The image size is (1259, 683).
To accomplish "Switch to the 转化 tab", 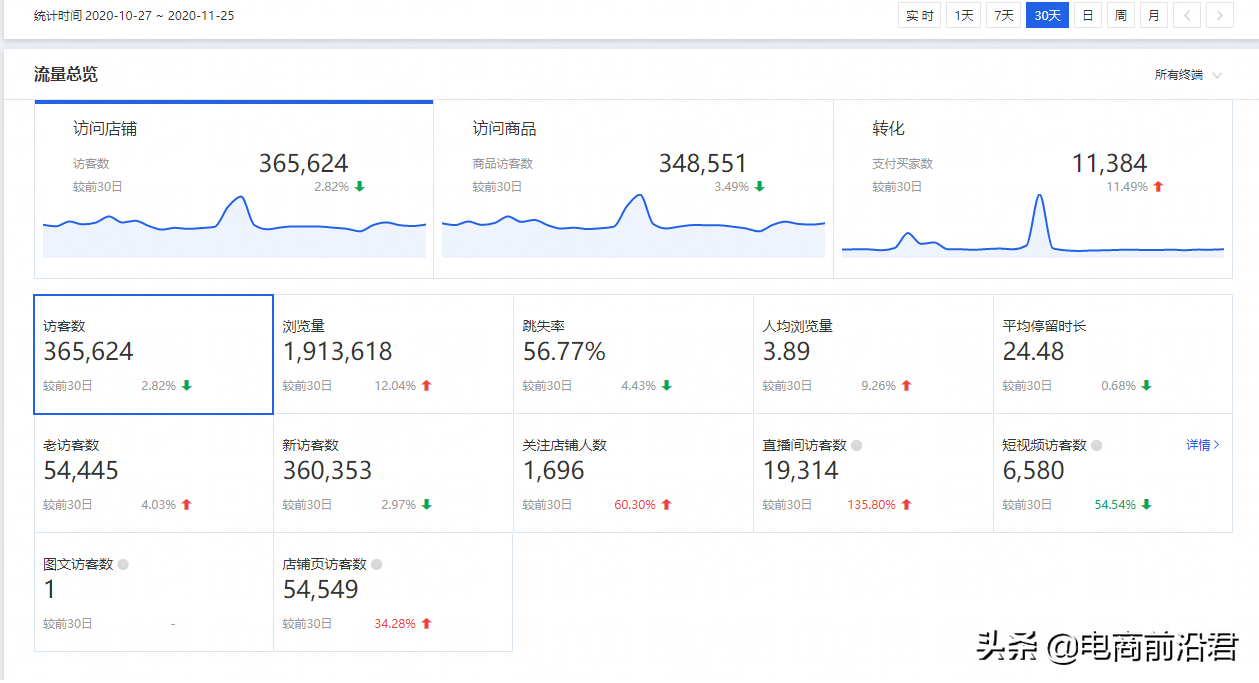I will click(x=1032, y=190).
